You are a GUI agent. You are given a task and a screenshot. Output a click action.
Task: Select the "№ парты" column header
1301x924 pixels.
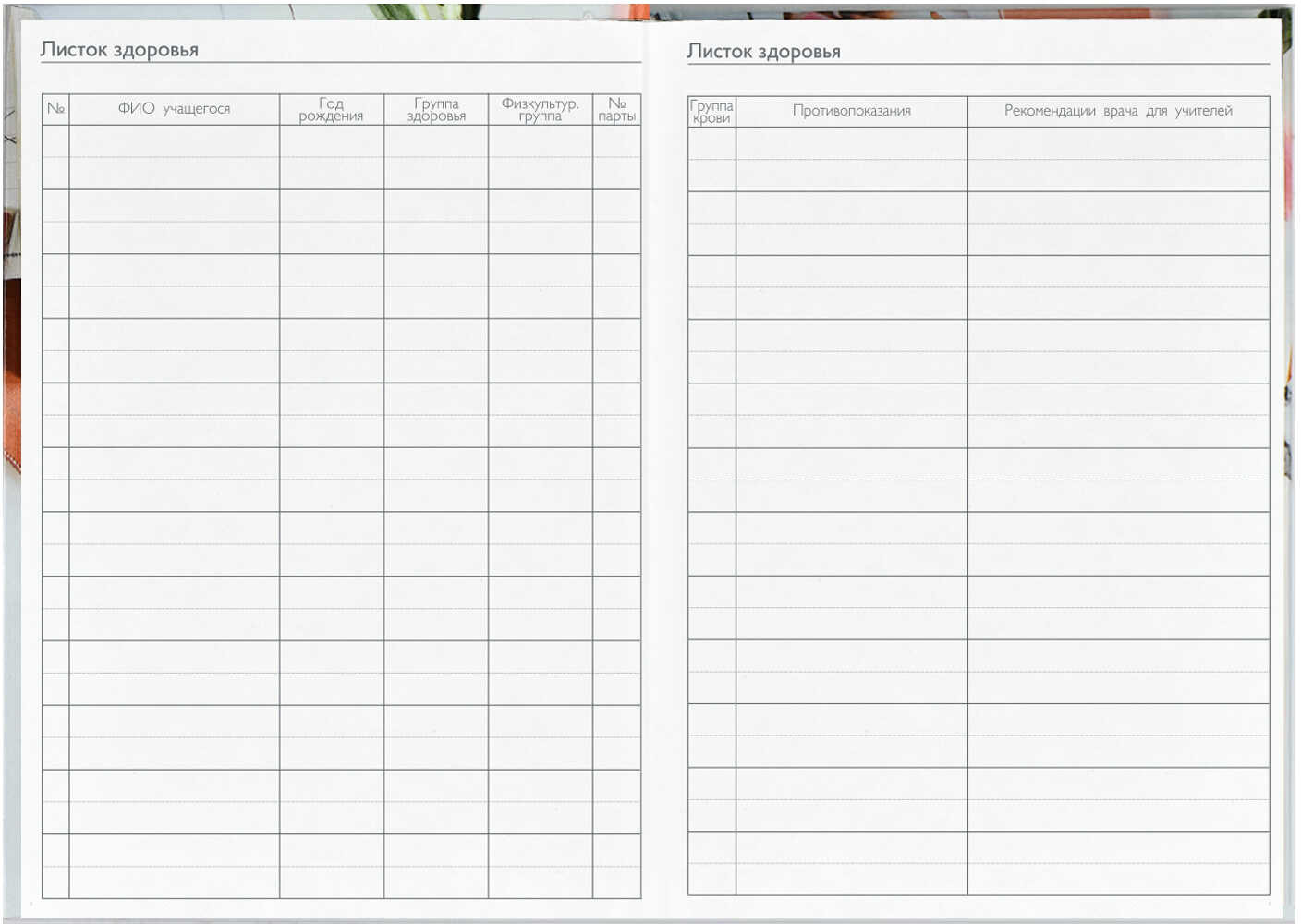click(x=616, y=110)
